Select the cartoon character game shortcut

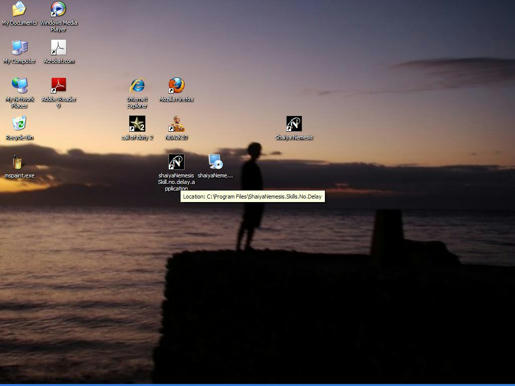(x=176, y=124)
